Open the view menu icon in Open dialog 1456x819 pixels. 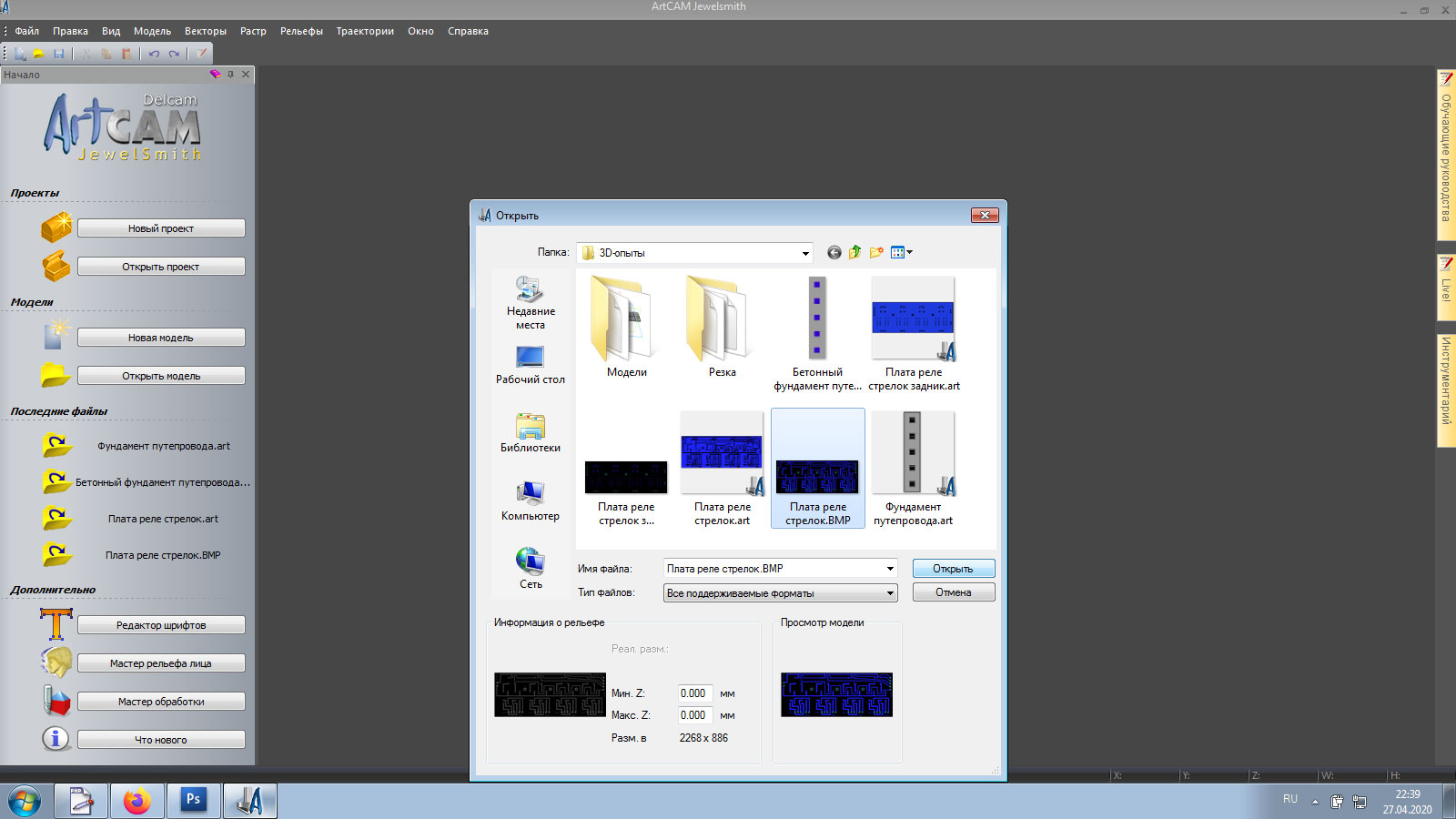point(901,253)
